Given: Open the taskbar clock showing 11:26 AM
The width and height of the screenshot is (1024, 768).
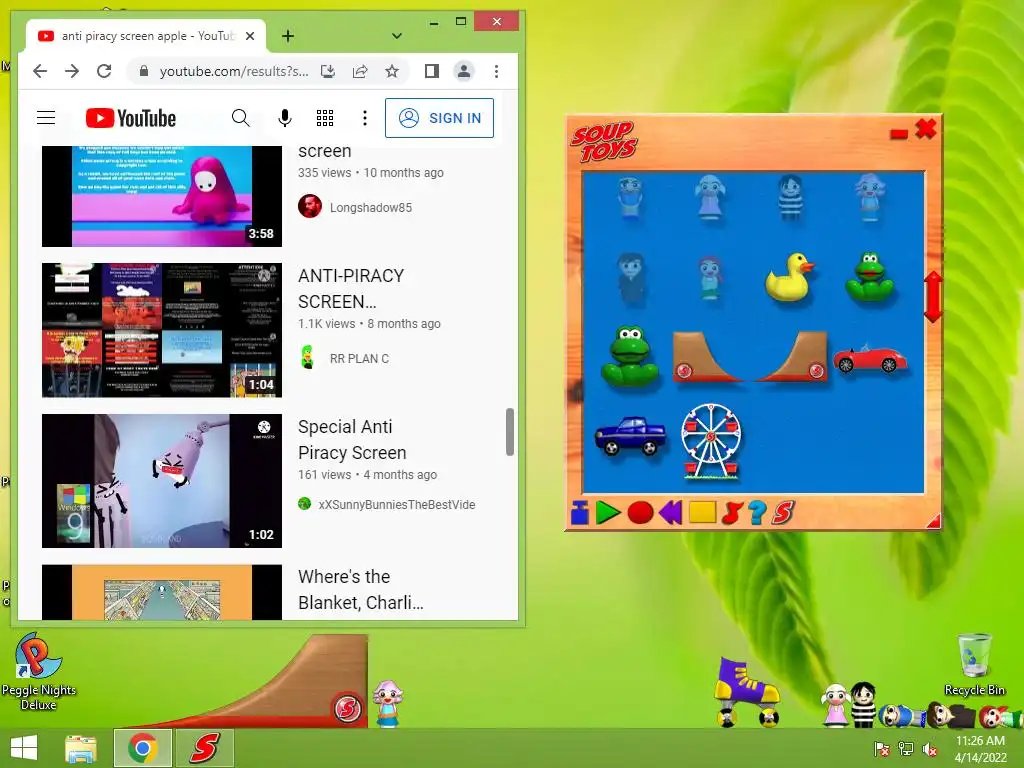Looking at the screenshot, I should click(x=980, y=748).
